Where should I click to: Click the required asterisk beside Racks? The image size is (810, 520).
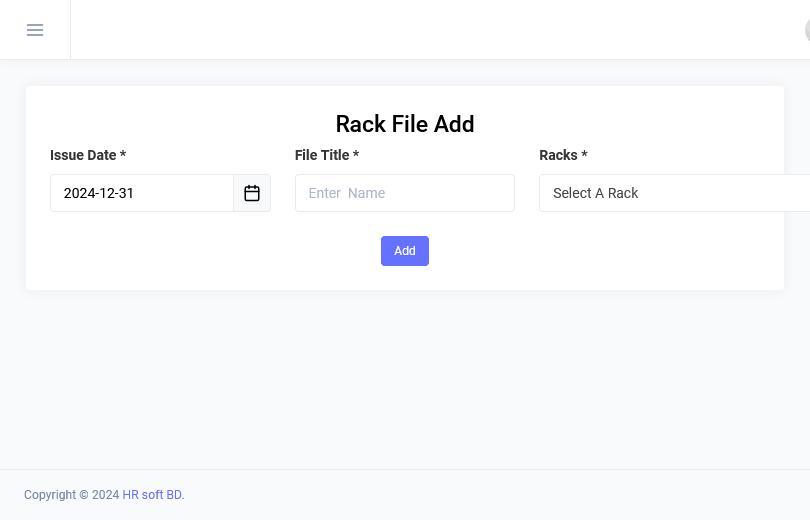584,156
